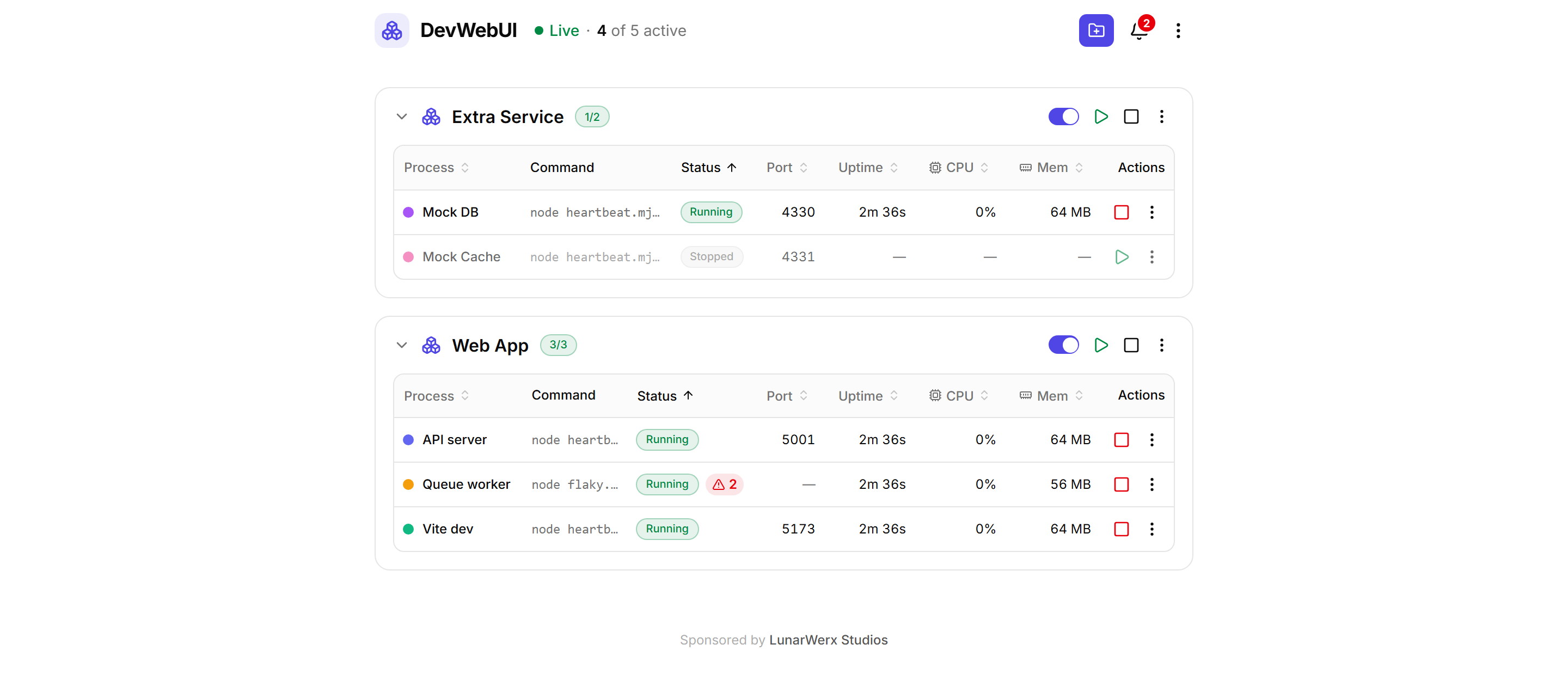
Task: Start all Web App processes
Action: pyautogui.click(x=1100, y=345)
